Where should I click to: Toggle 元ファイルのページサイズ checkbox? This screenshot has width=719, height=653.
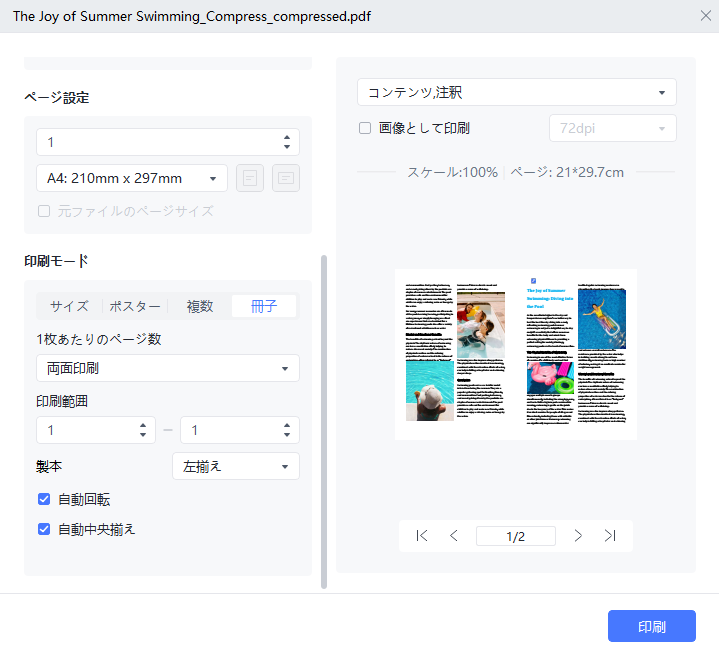(x=44, y=211)
